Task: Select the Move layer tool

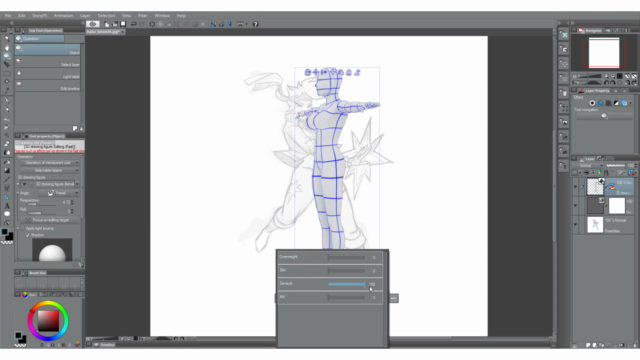Action: pos(7,65)
